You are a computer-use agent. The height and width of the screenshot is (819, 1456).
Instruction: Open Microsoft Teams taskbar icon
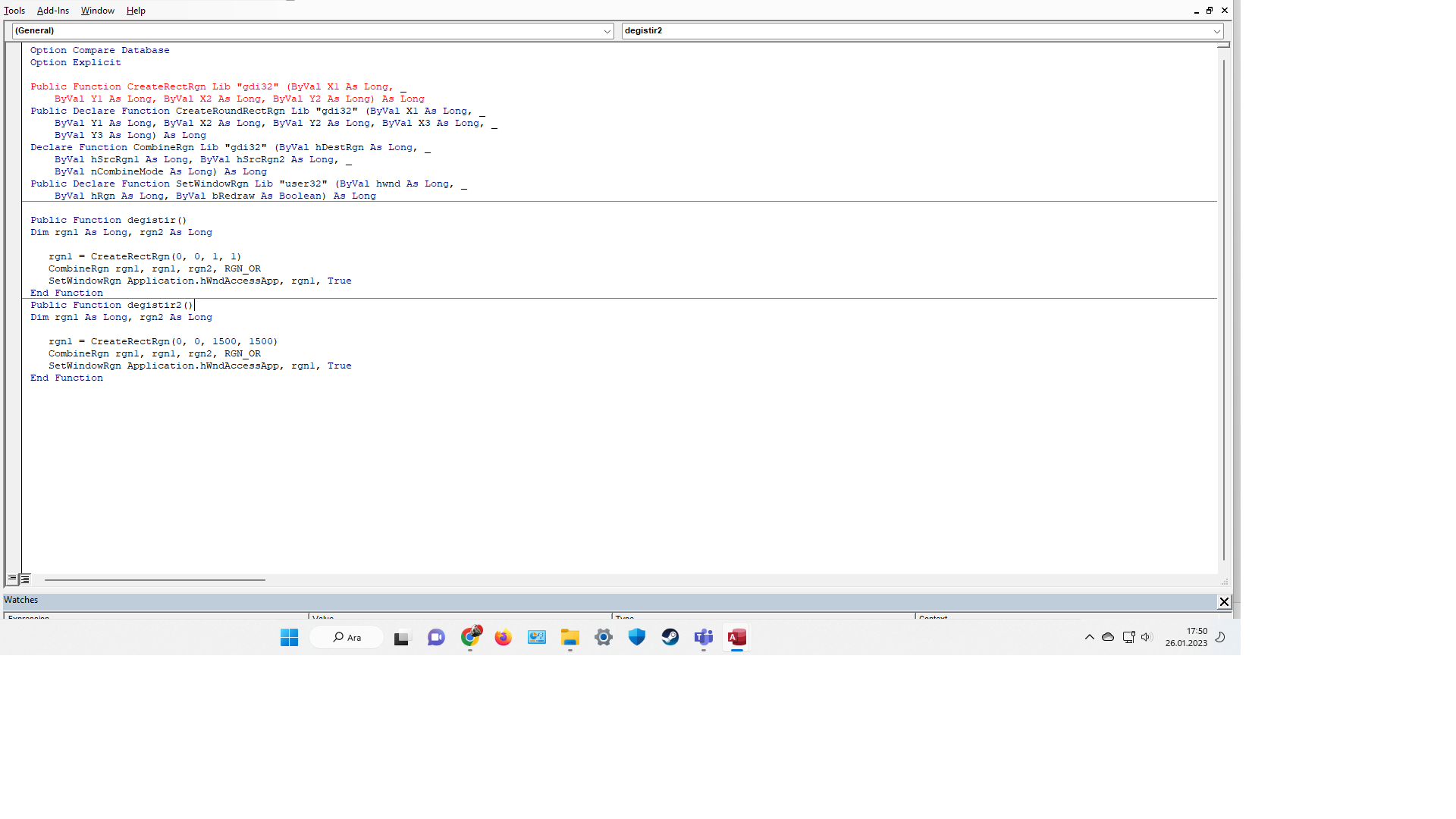click(x=704, y=638)
